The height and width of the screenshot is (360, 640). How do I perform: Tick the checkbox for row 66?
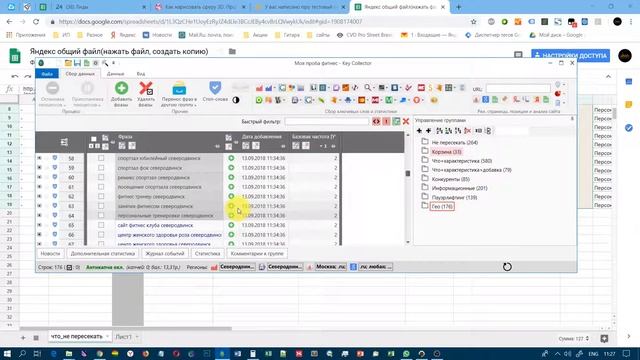101,235
